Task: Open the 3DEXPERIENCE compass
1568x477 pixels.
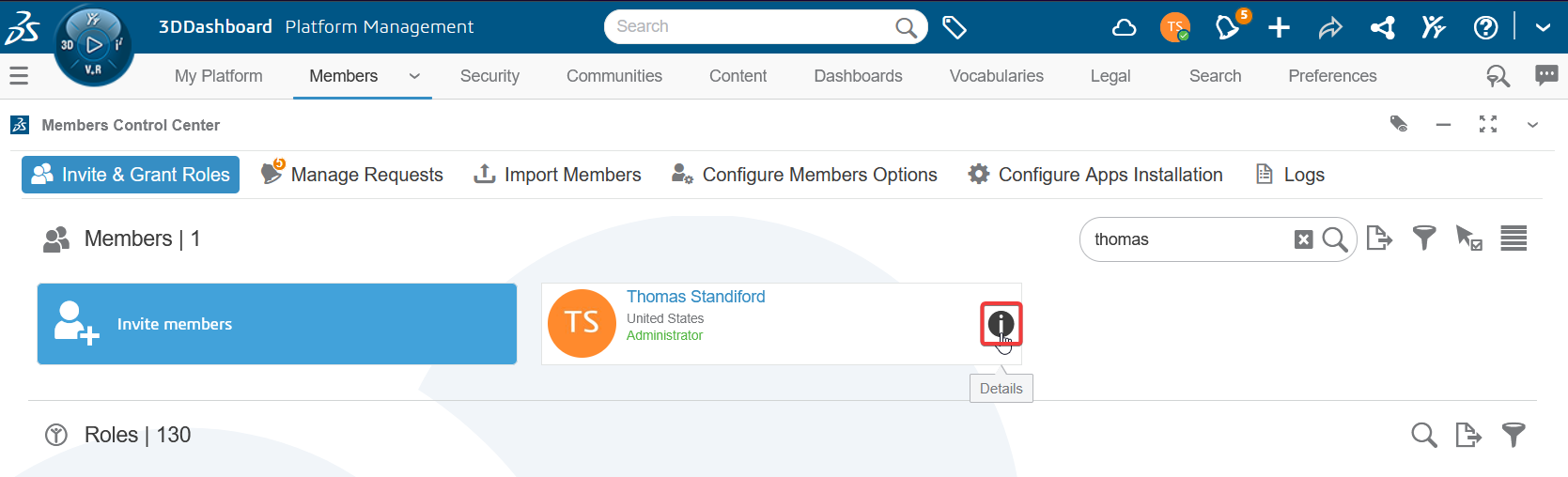Action: tap(93, 45)
